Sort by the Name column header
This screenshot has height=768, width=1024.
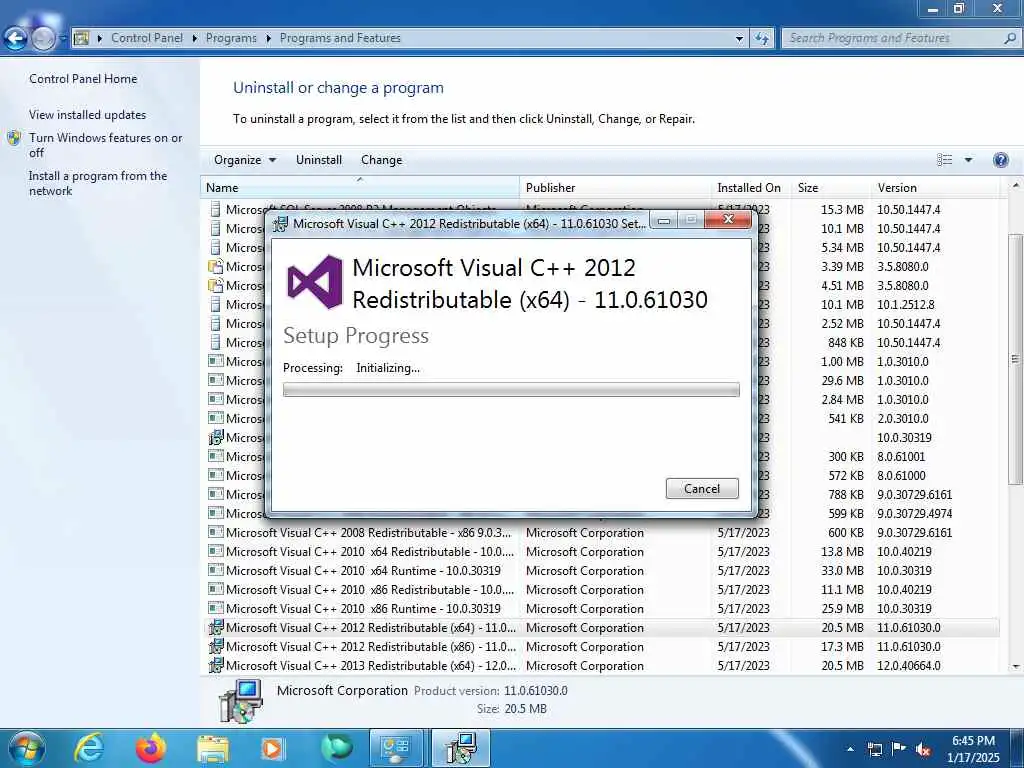[x=360, y=187]
